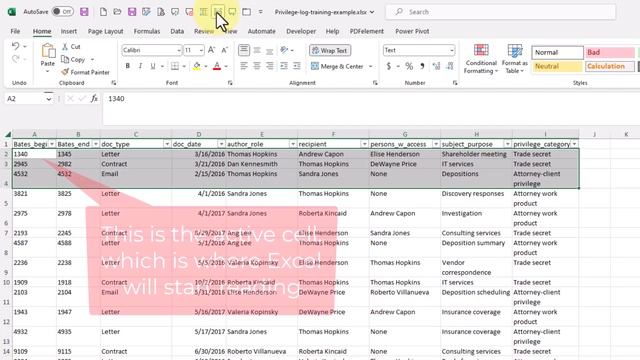Apply the Neutral cell style
Viewport: 640px width, 360px height.
558,66
